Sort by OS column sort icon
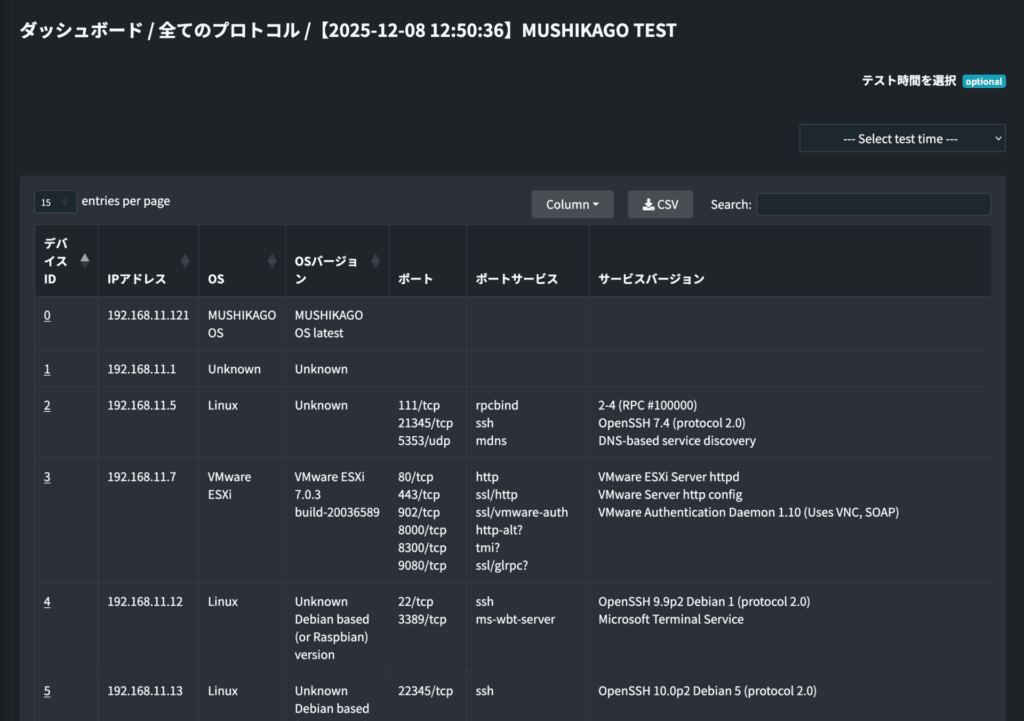Screen dimensions: 1024x721 tap(271, 260)
